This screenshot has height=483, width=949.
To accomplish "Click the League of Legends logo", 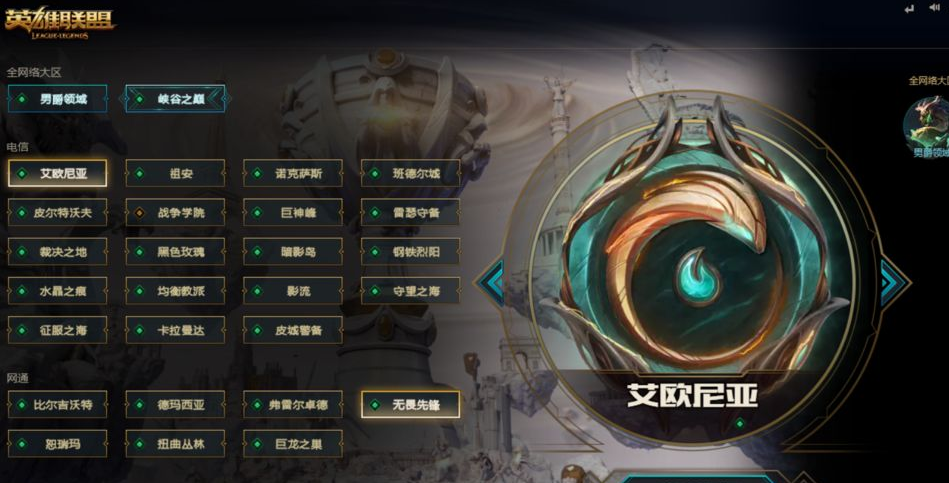I will 59,22.
